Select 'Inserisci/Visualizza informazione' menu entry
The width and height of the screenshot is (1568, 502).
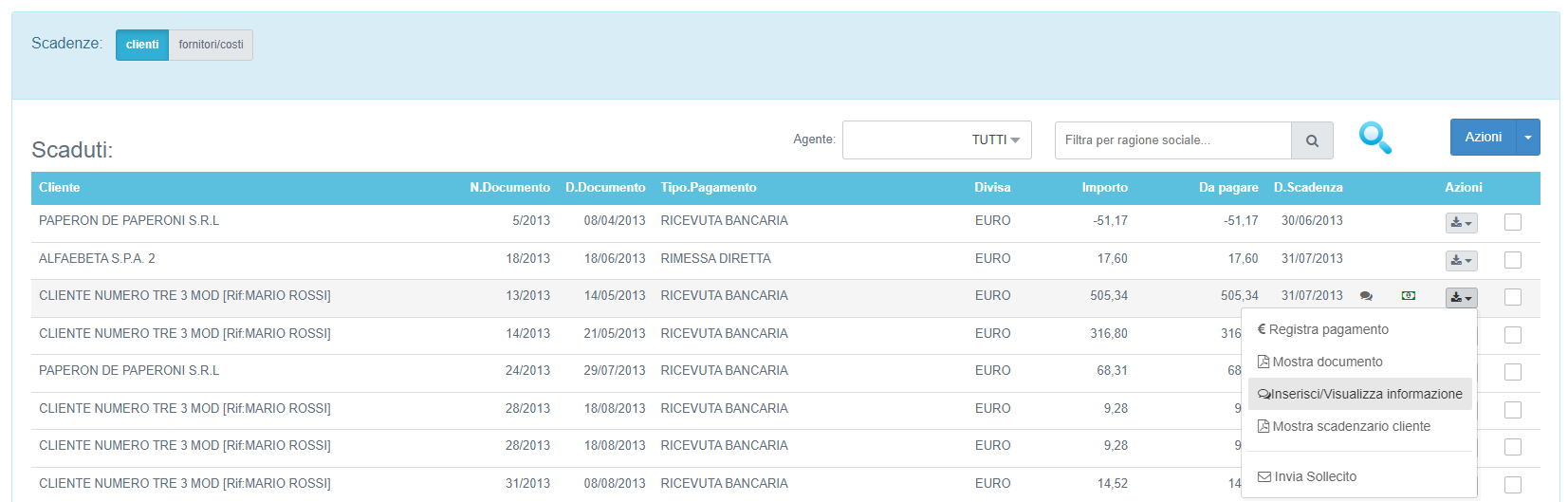pos(1359,394)
